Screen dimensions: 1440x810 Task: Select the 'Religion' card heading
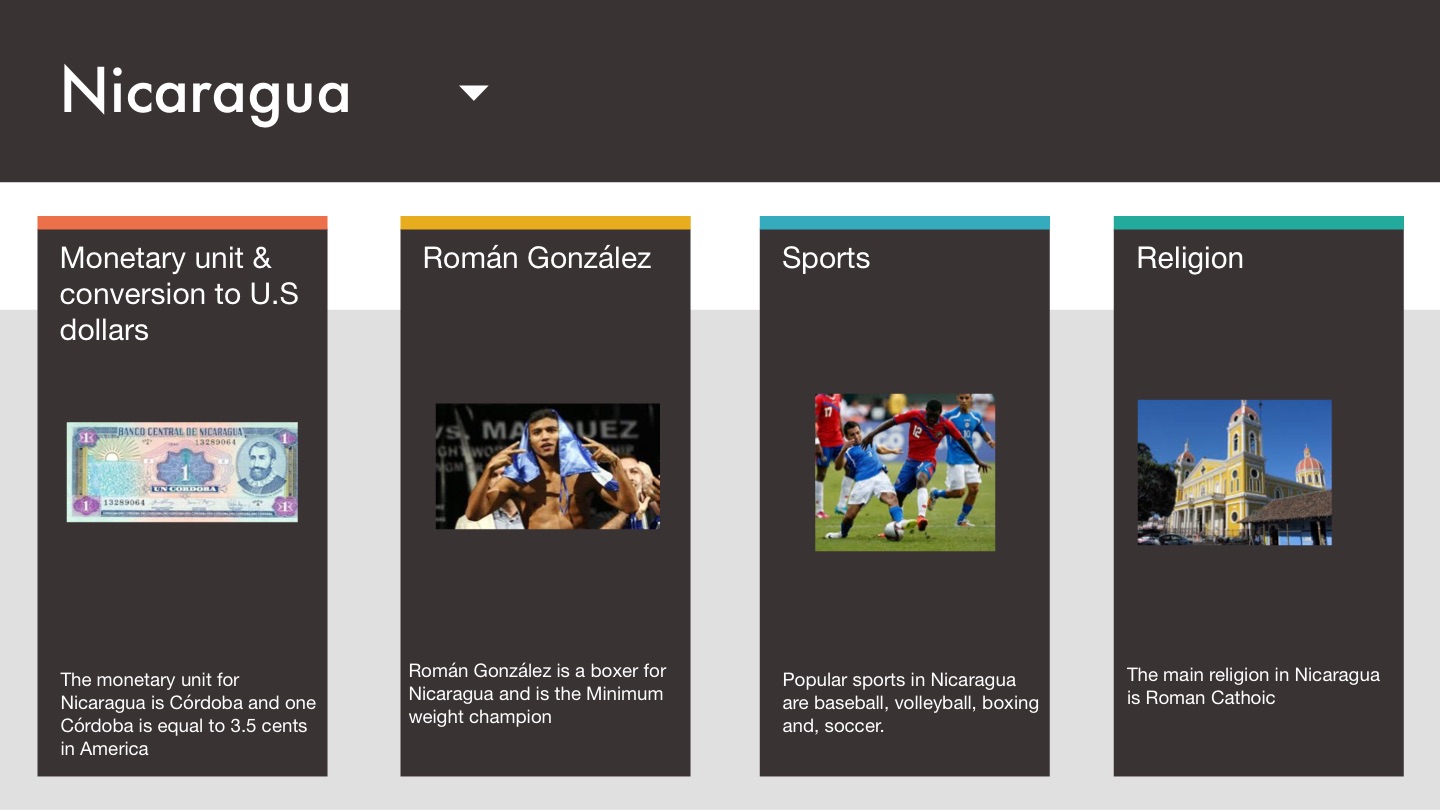point(1190,258)
